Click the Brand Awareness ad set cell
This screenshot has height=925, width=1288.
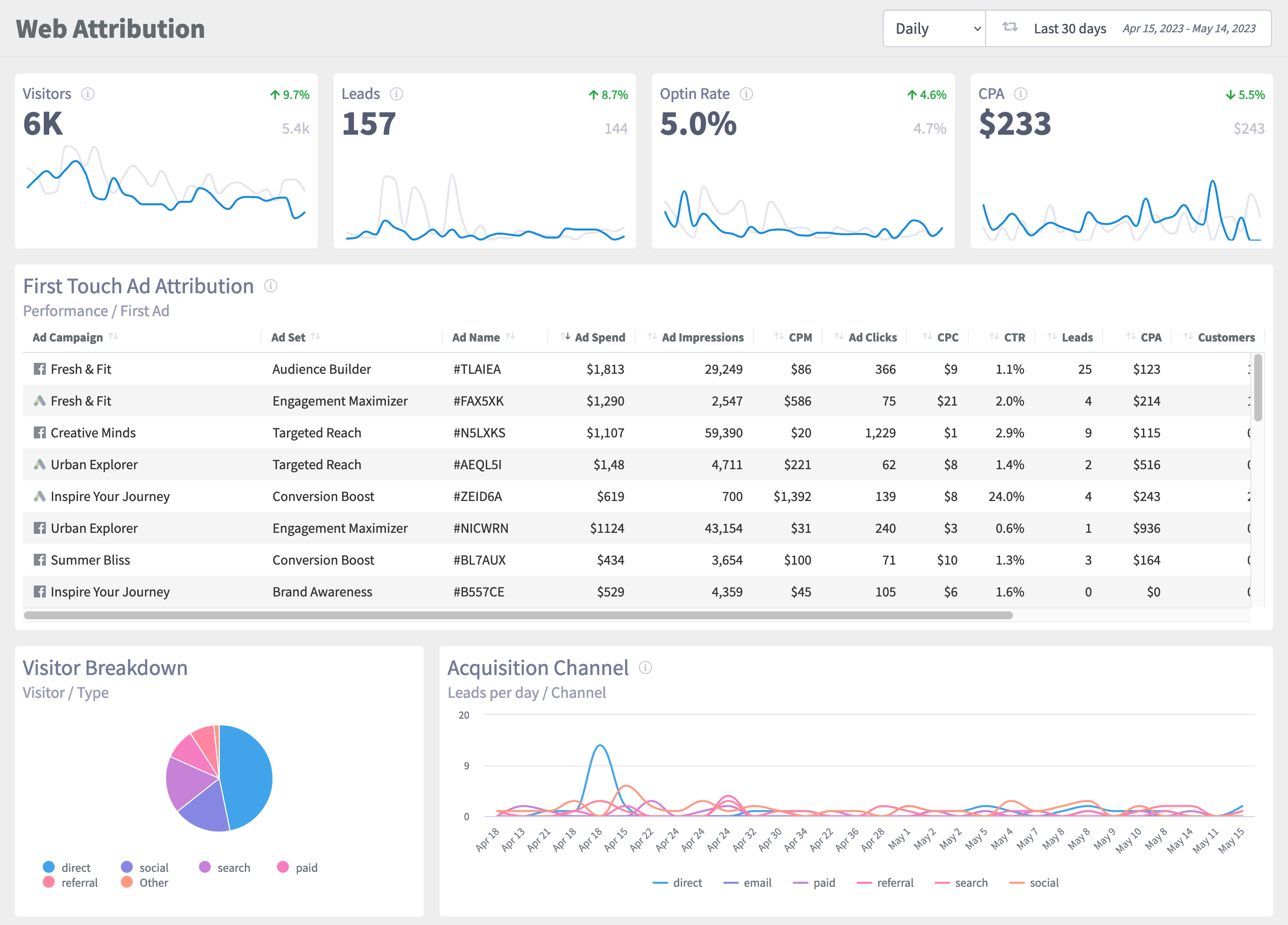(322, 592)
